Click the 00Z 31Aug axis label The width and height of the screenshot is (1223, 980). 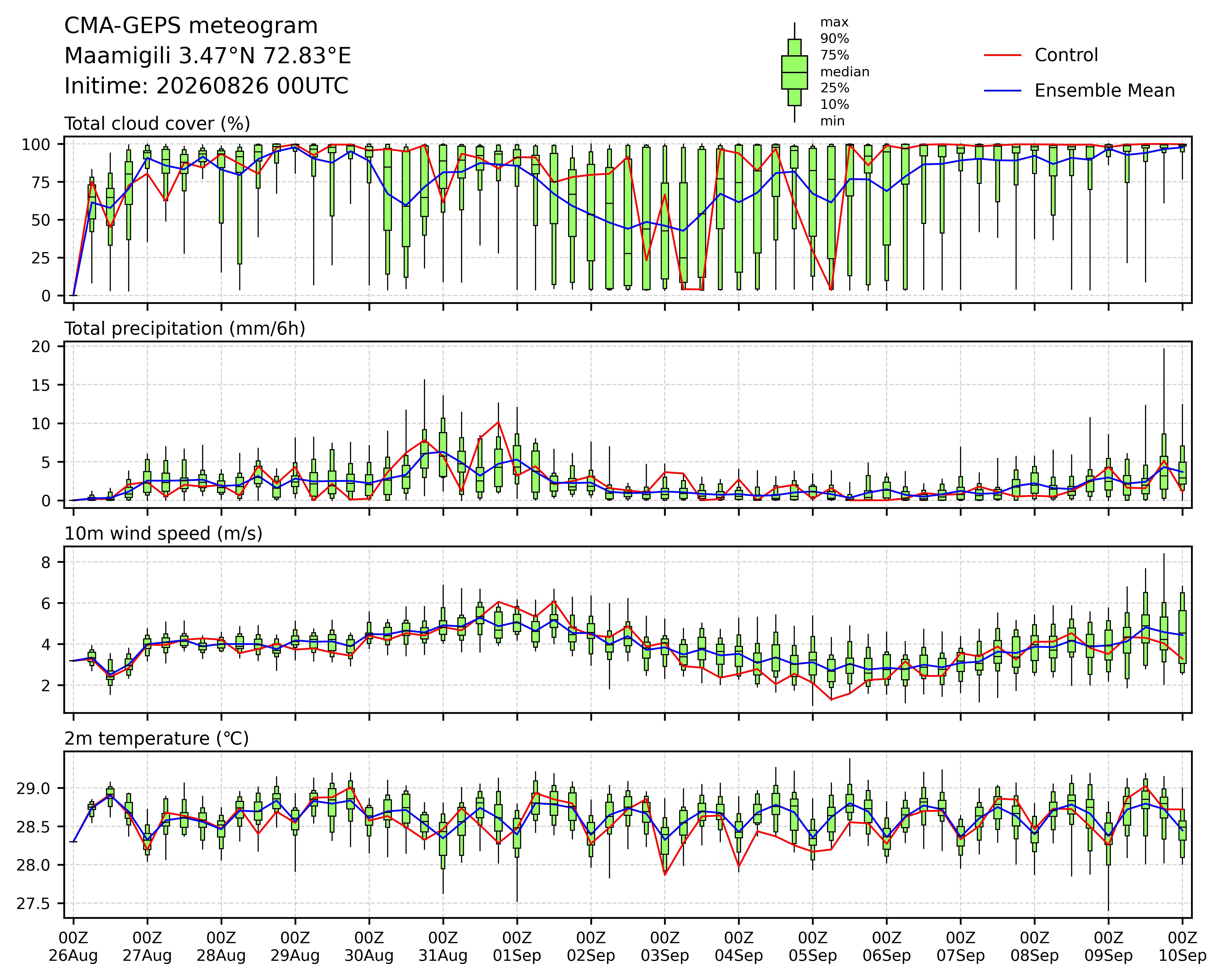[x=443, y=947]
